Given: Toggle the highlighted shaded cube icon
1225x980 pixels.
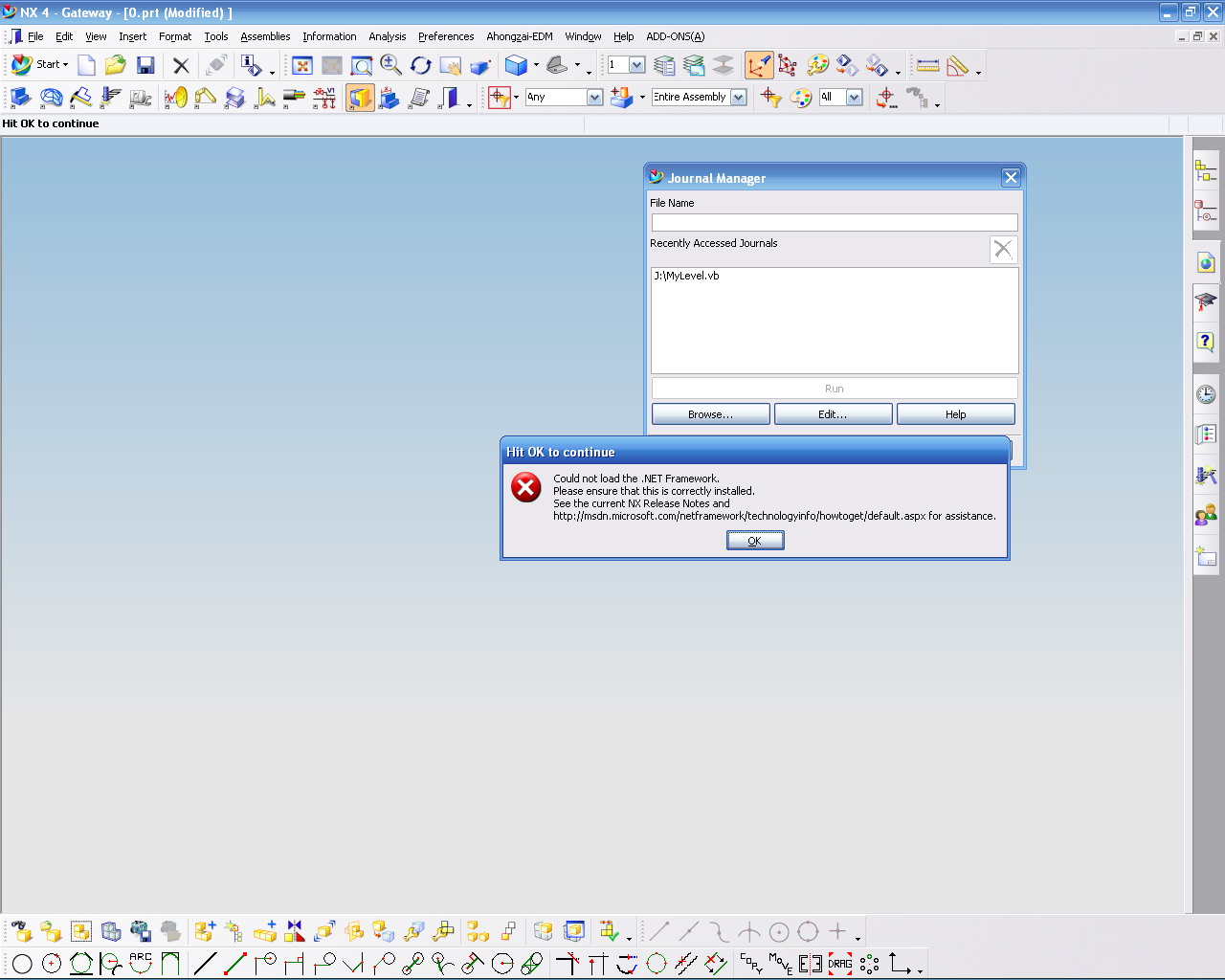Looking at the screenshot, I should [x=360, y=98].
